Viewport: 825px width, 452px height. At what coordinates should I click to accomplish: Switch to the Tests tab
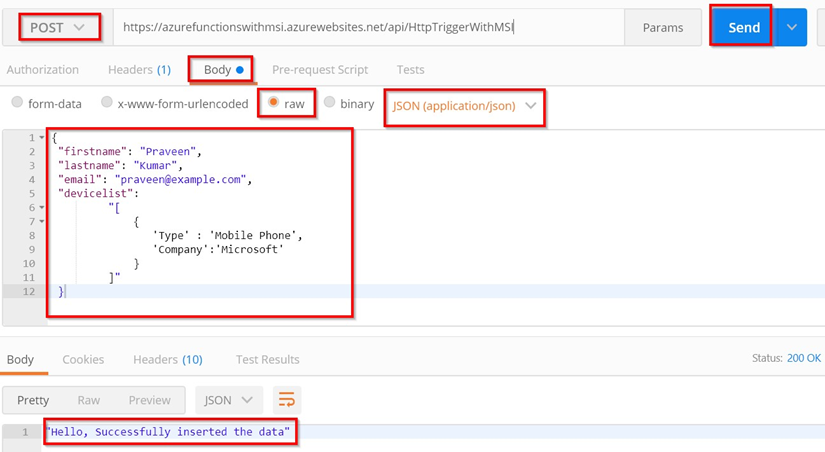[x=410, y=70]
